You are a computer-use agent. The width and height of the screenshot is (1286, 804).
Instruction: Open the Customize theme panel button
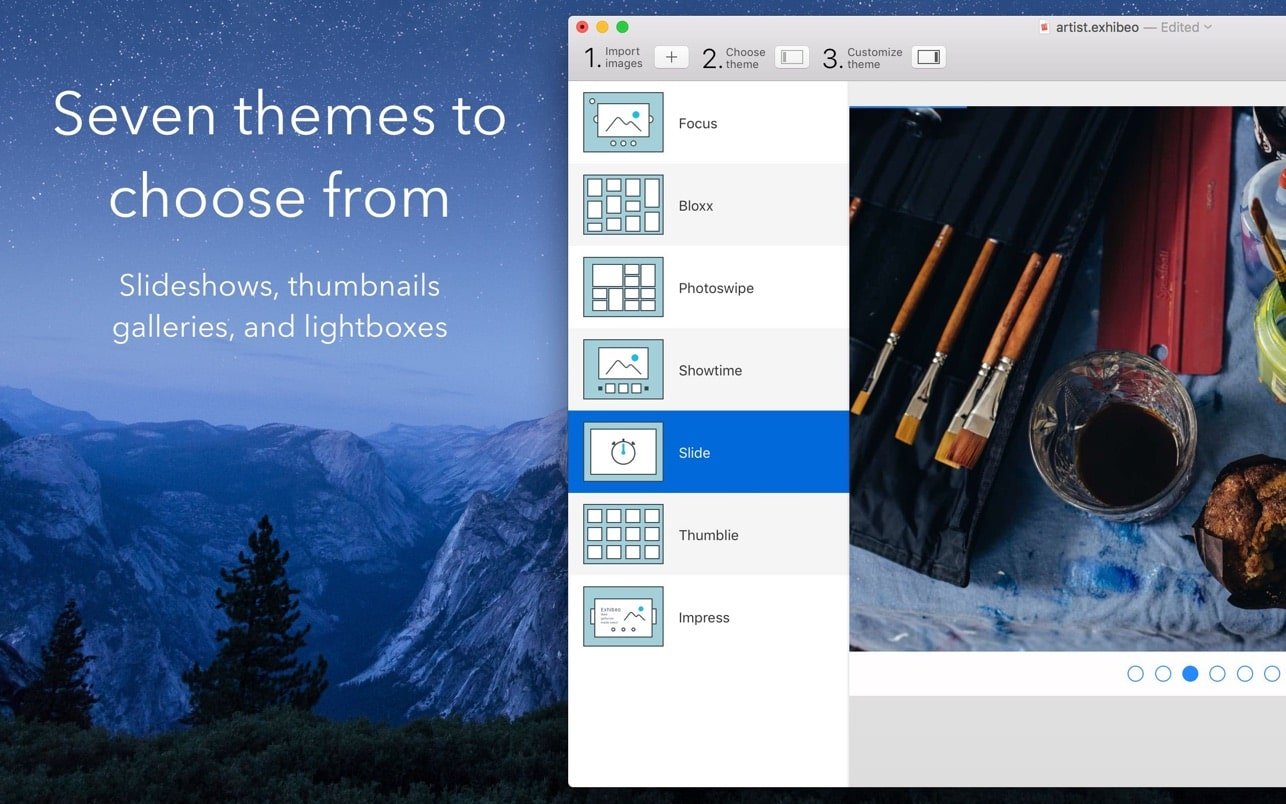(x=928, y=57)
